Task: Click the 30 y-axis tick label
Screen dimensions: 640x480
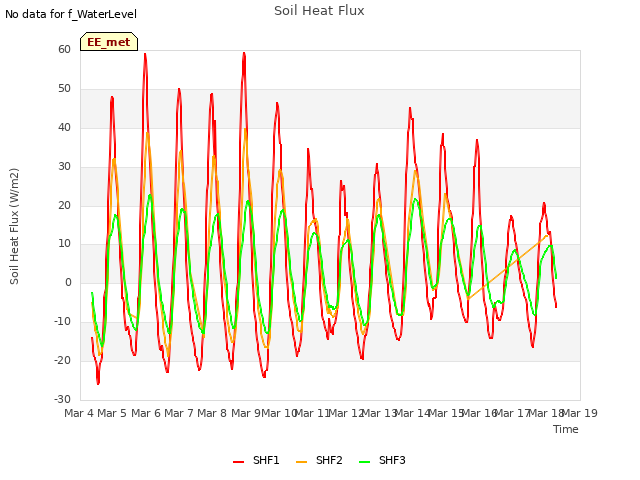Action: [64, 167]
